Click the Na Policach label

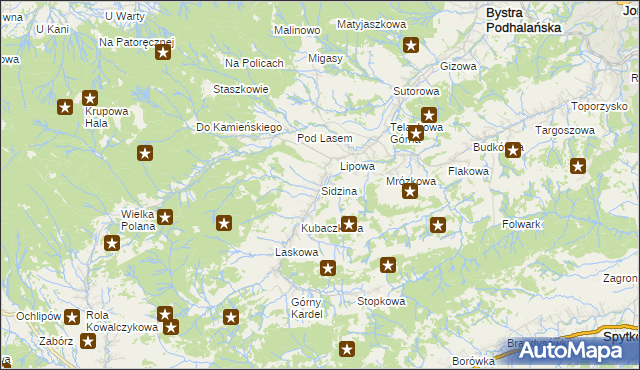click(x=254, y=63)
